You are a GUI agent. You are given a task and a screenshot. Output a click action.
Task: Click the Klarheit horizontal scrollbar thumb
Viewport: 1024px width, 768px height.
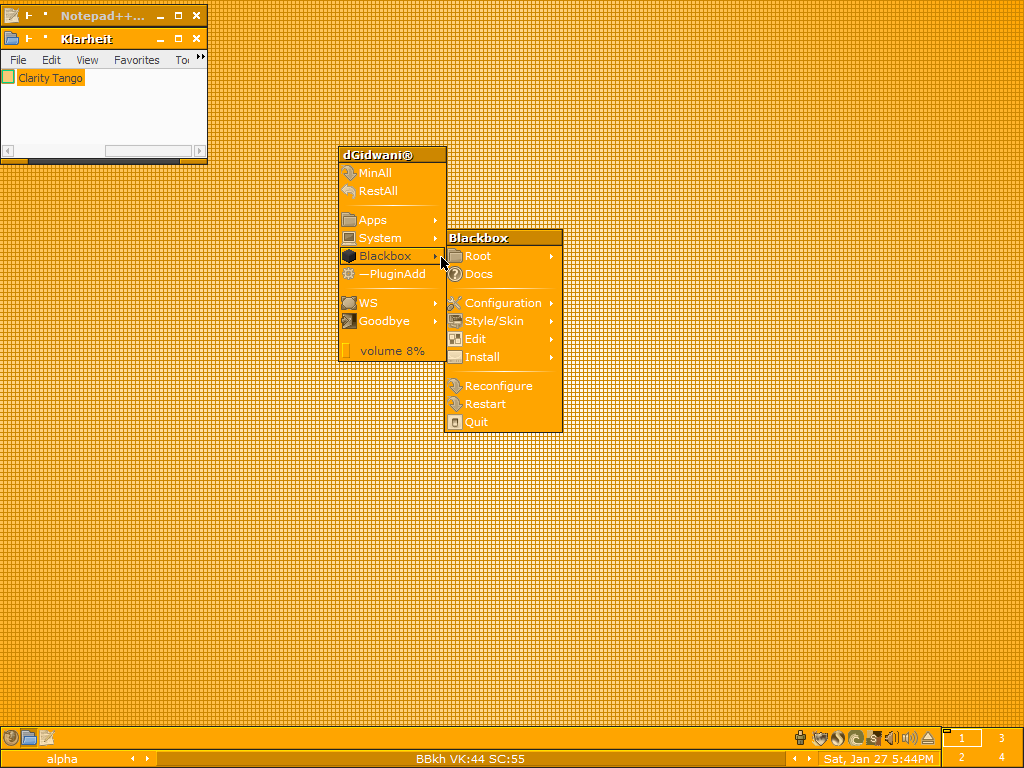click(148, 151)
